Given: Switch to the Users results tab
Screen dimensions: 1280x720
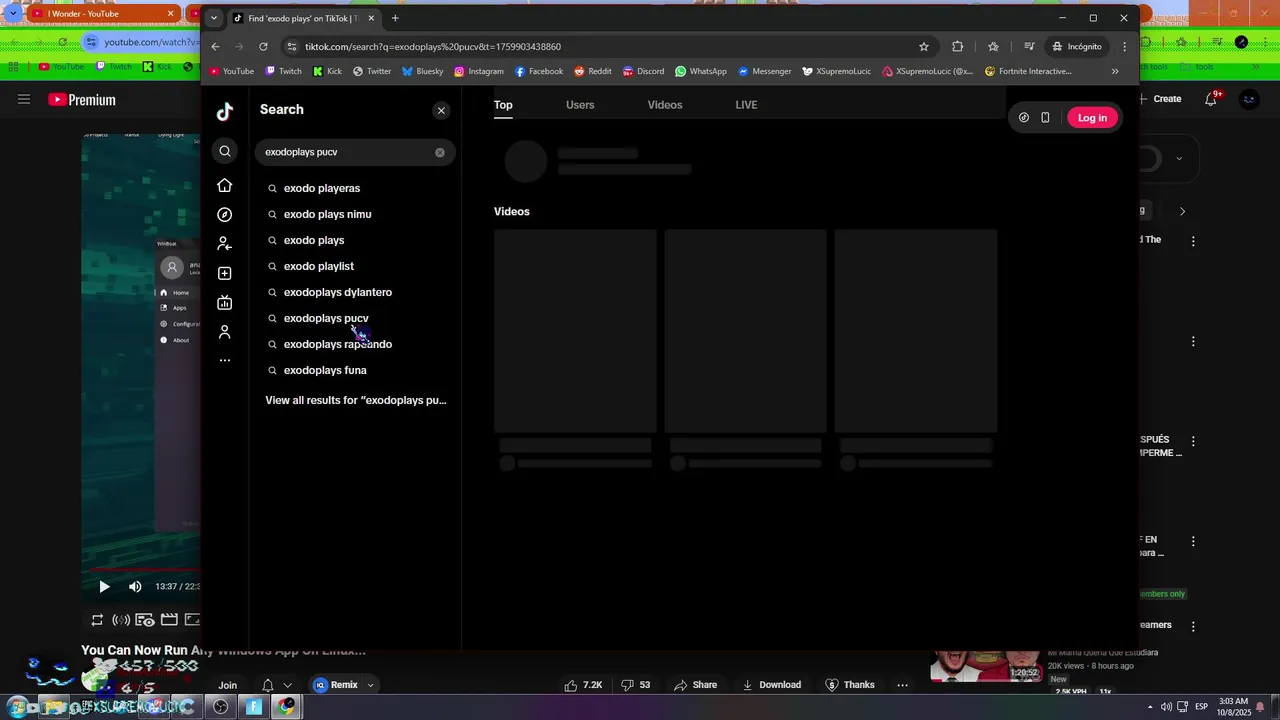Looking at the screenshot, I should click(580, 105).
